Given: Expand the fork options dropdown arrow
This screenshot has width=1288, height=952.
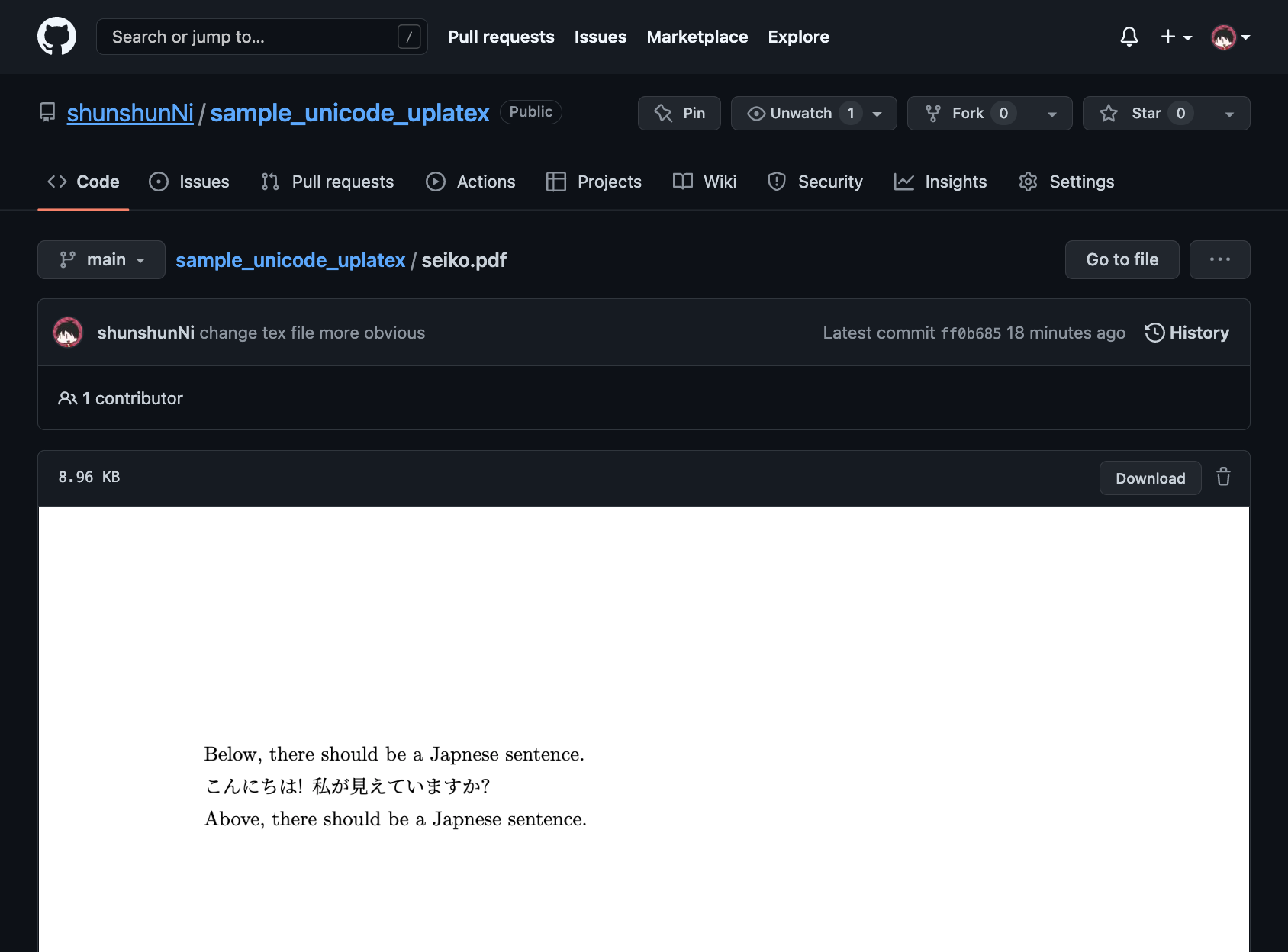Looking at the screenshot, I should point(1052,114).
